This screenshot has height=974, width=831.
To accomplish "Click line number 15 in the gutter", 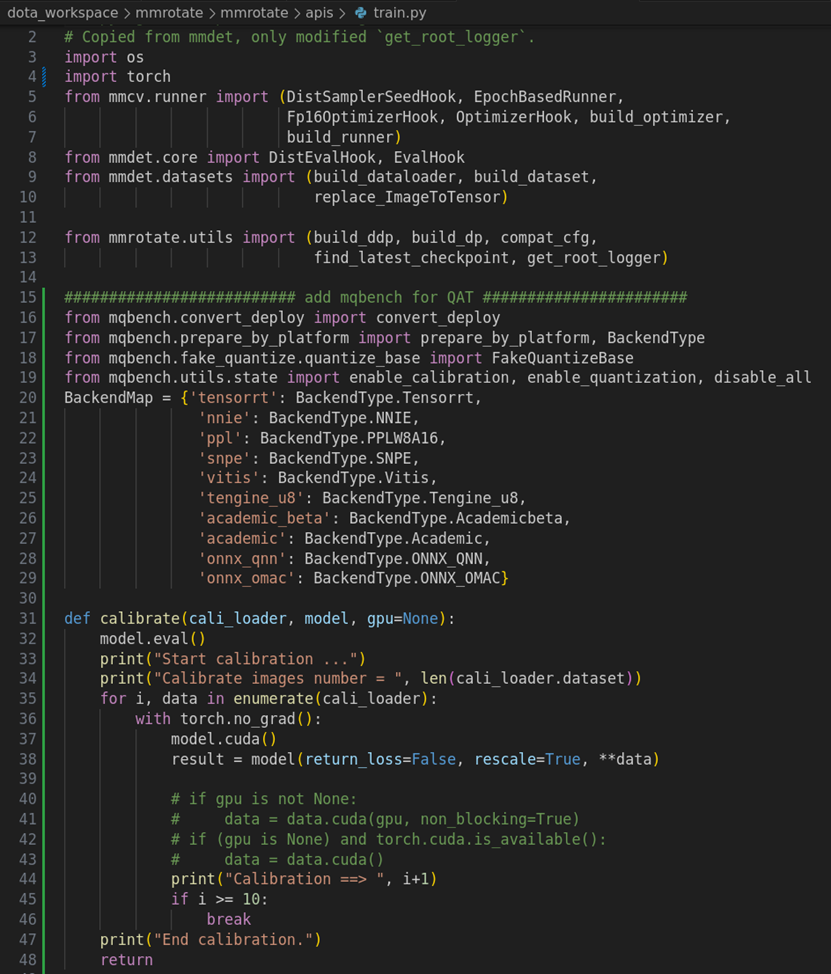I will point(27,297).
